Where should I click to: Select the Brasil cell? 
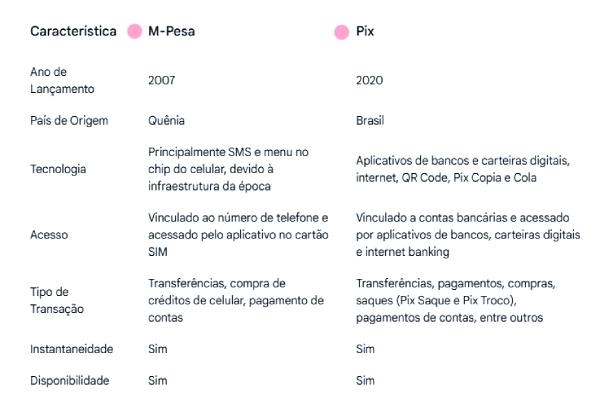click(370, 121)
